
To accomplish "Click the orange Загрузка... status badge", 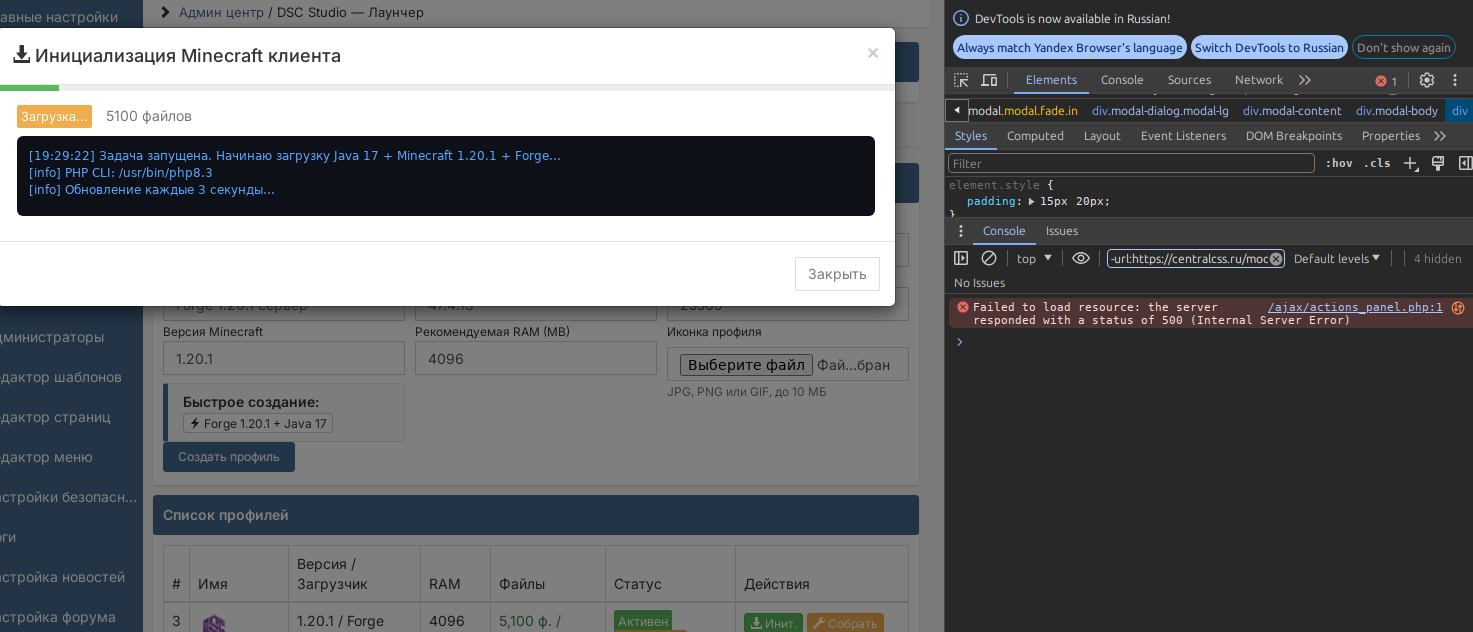I will point(54,116).
